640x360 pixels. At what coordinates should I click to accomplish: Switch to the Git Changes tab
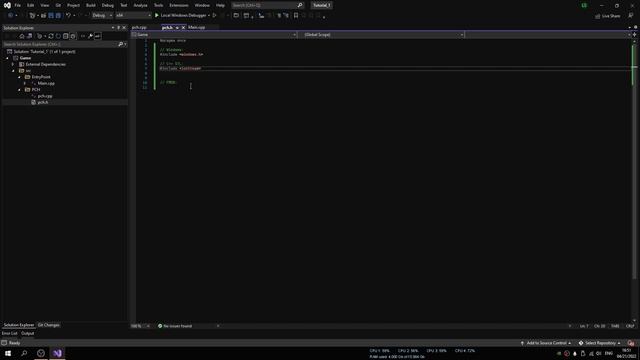(49, 325)
